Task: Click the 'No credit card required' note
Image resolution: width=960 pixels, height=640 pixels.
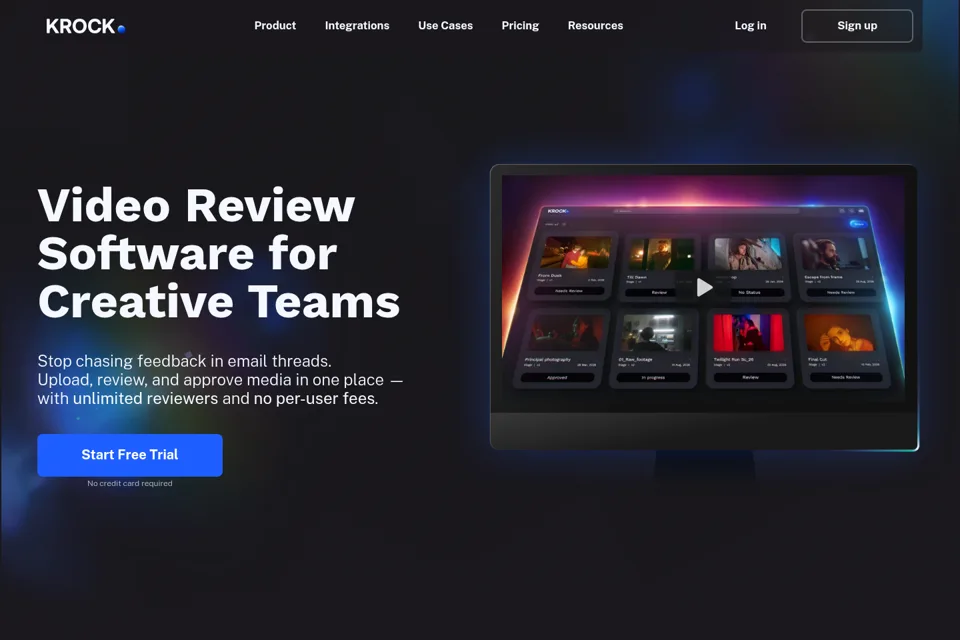Action: (x=130, y=483)
